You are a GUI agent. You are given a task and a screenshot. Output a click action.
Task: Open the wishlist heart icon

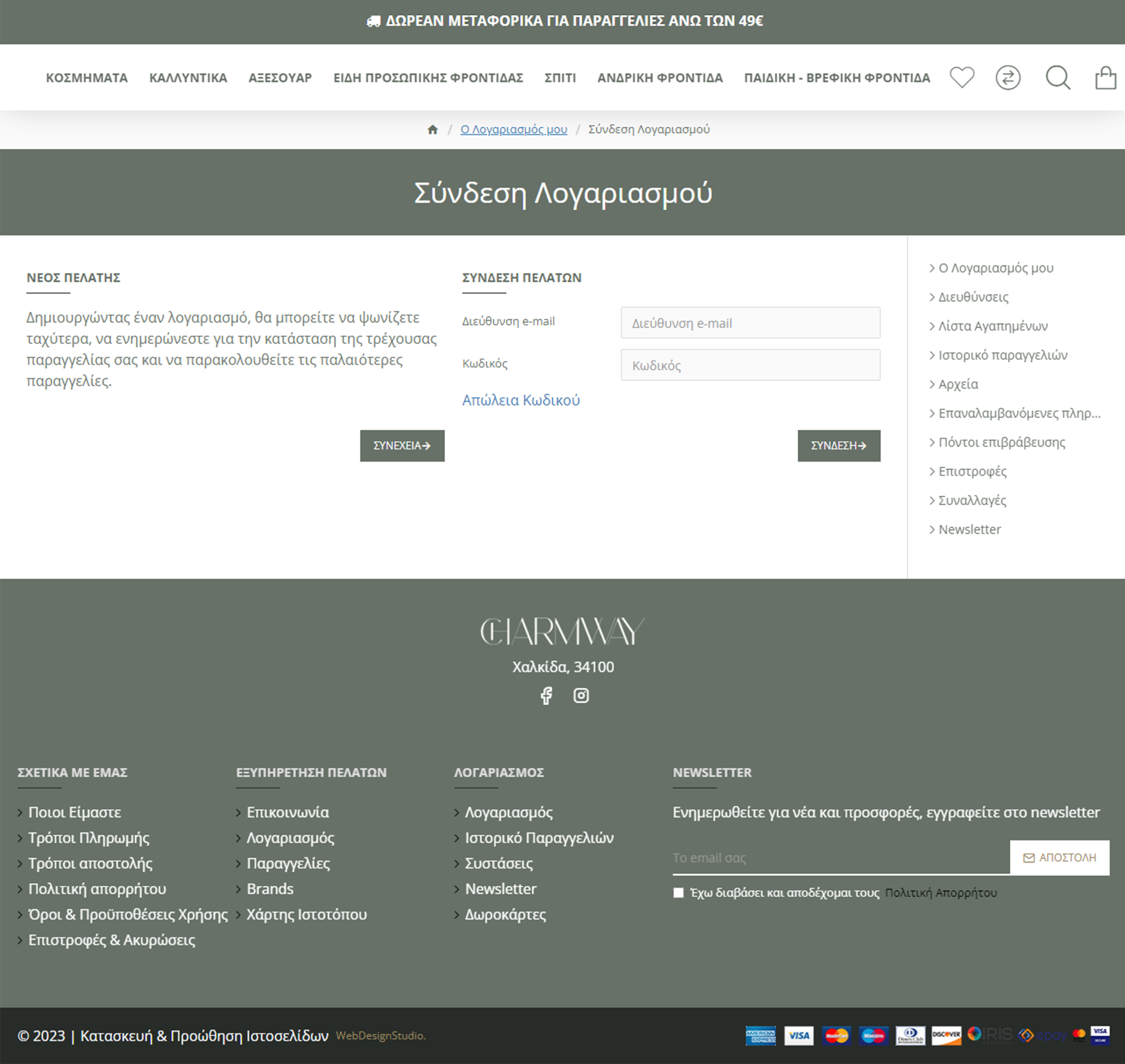point(962,77)
